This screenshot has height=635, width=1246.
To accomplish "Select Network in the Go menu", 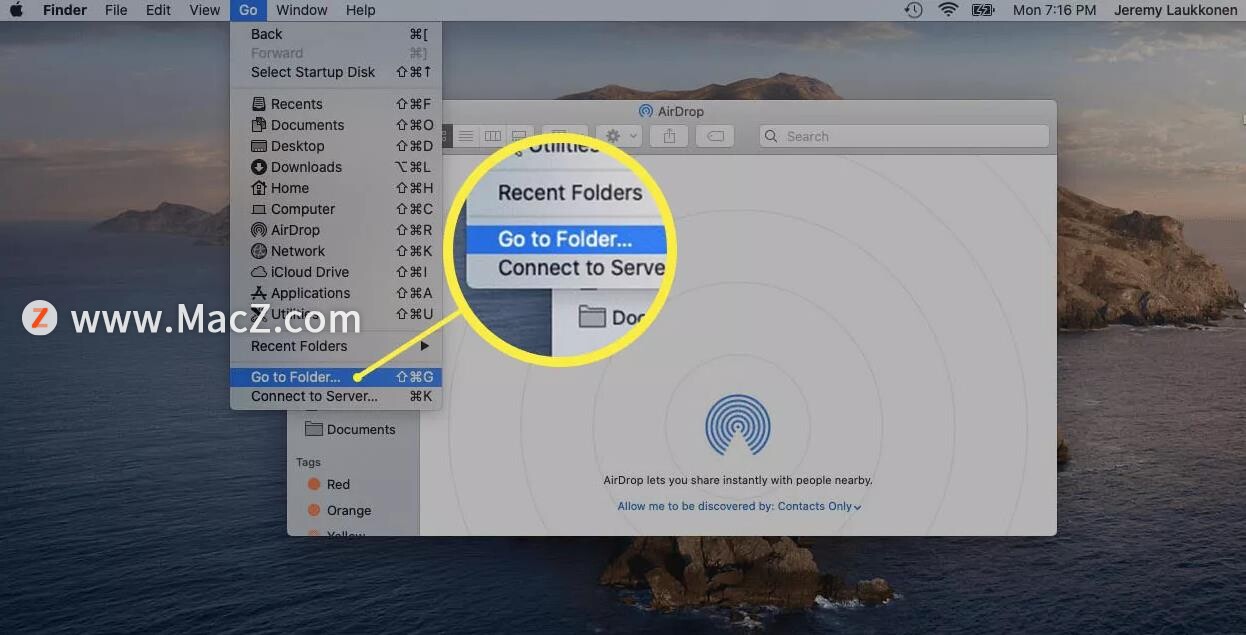I will point(336,251).
